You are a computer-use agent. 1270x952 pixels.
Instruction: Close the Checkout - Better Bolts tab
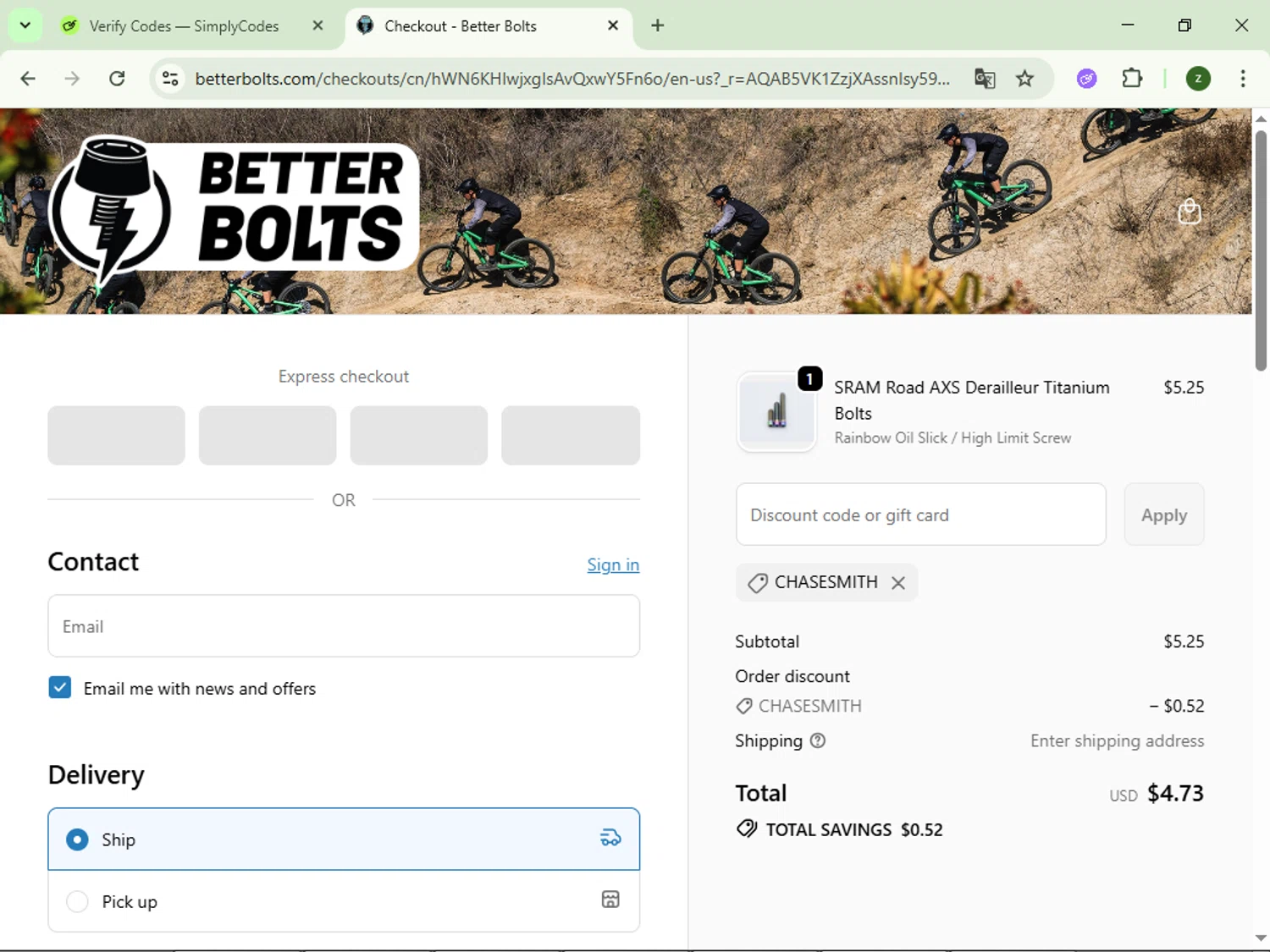click(x=613, y=26)
